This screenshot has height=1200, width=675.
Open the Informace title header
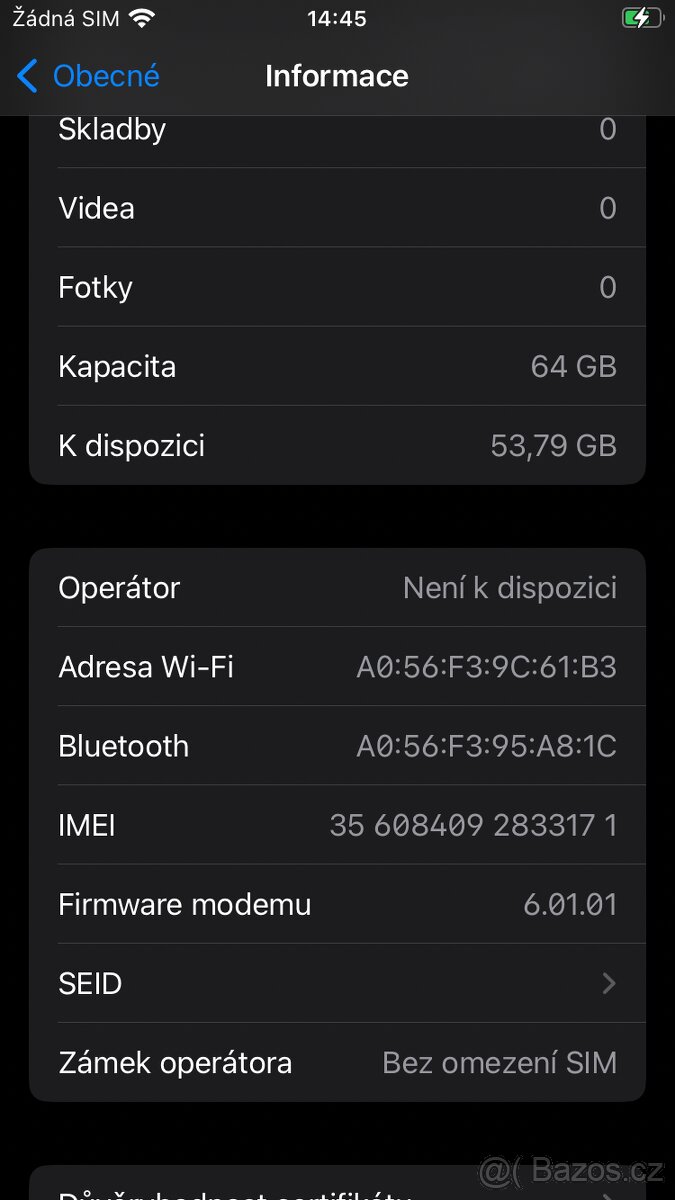337,75
